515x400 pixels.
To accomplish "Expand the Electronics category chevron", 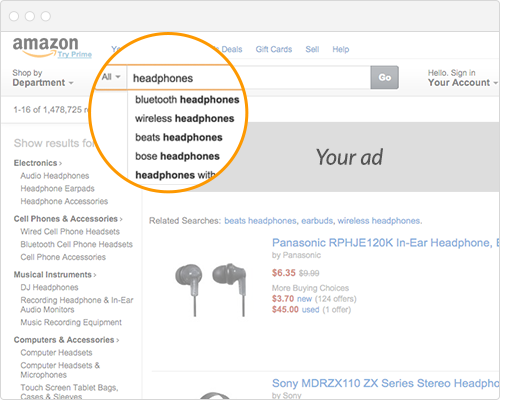I will (60, 163).
